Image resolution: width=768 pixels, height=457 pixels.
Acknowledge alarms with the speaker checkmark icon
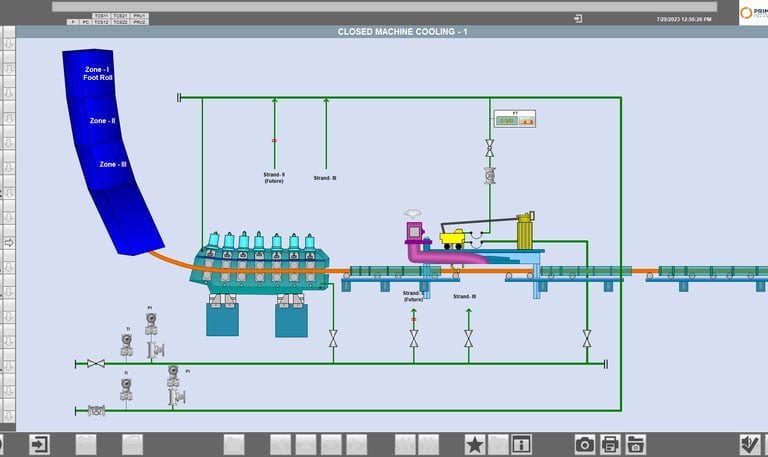749,444
